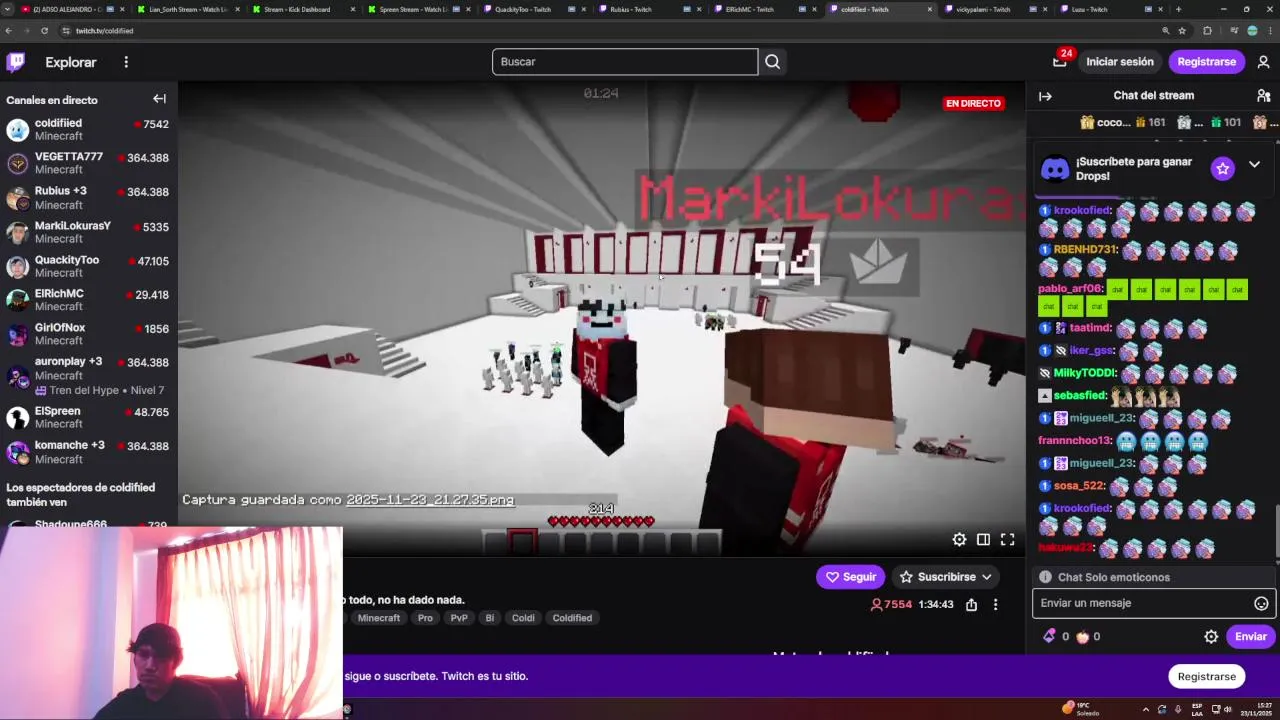Screen dimensions: 1280x720
Task: Click the purple star Drops icon
Action: (1222, 168)
